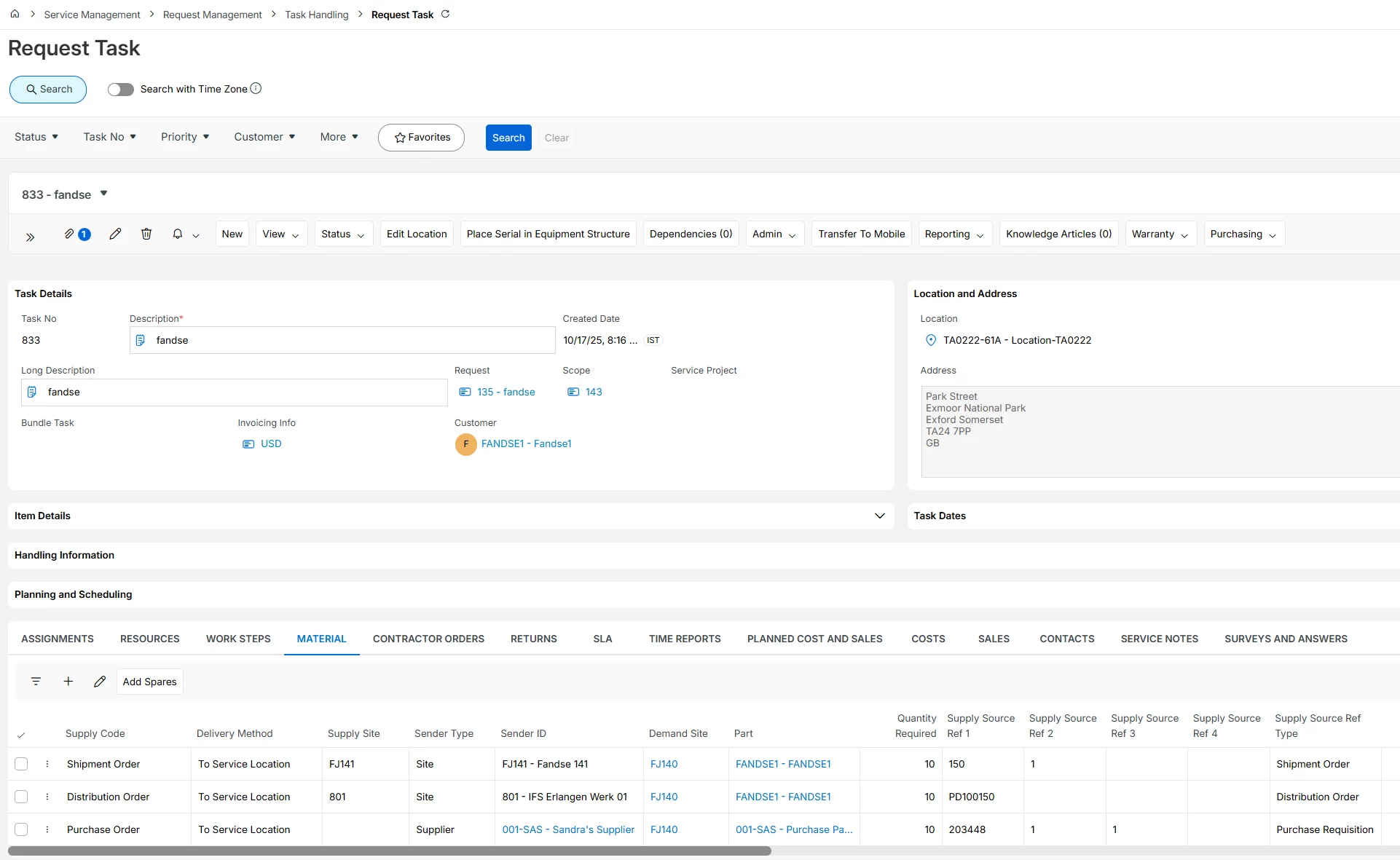Screen dimensions: 1400x860
Task: Toggle Search with Time Zone switch
Action: click(121, 89)
